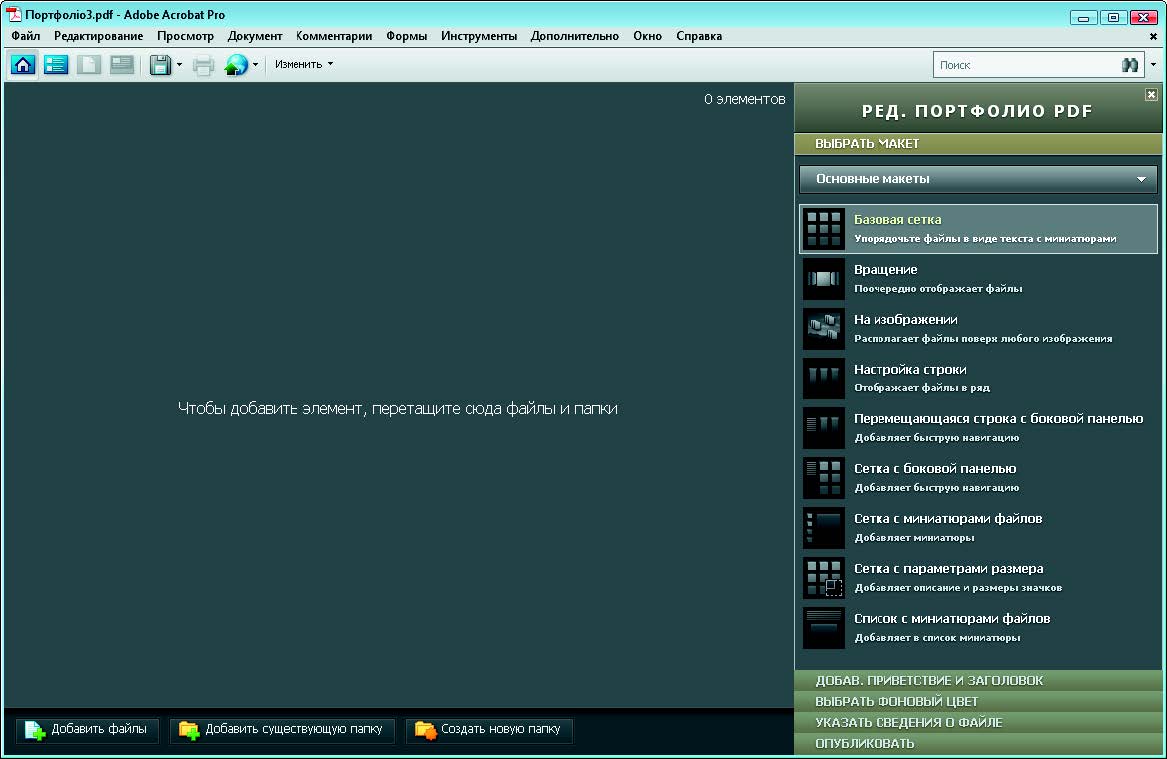The image size is (1167, 759).
Task: Open the Home view icon
Action: pos(23,65)
